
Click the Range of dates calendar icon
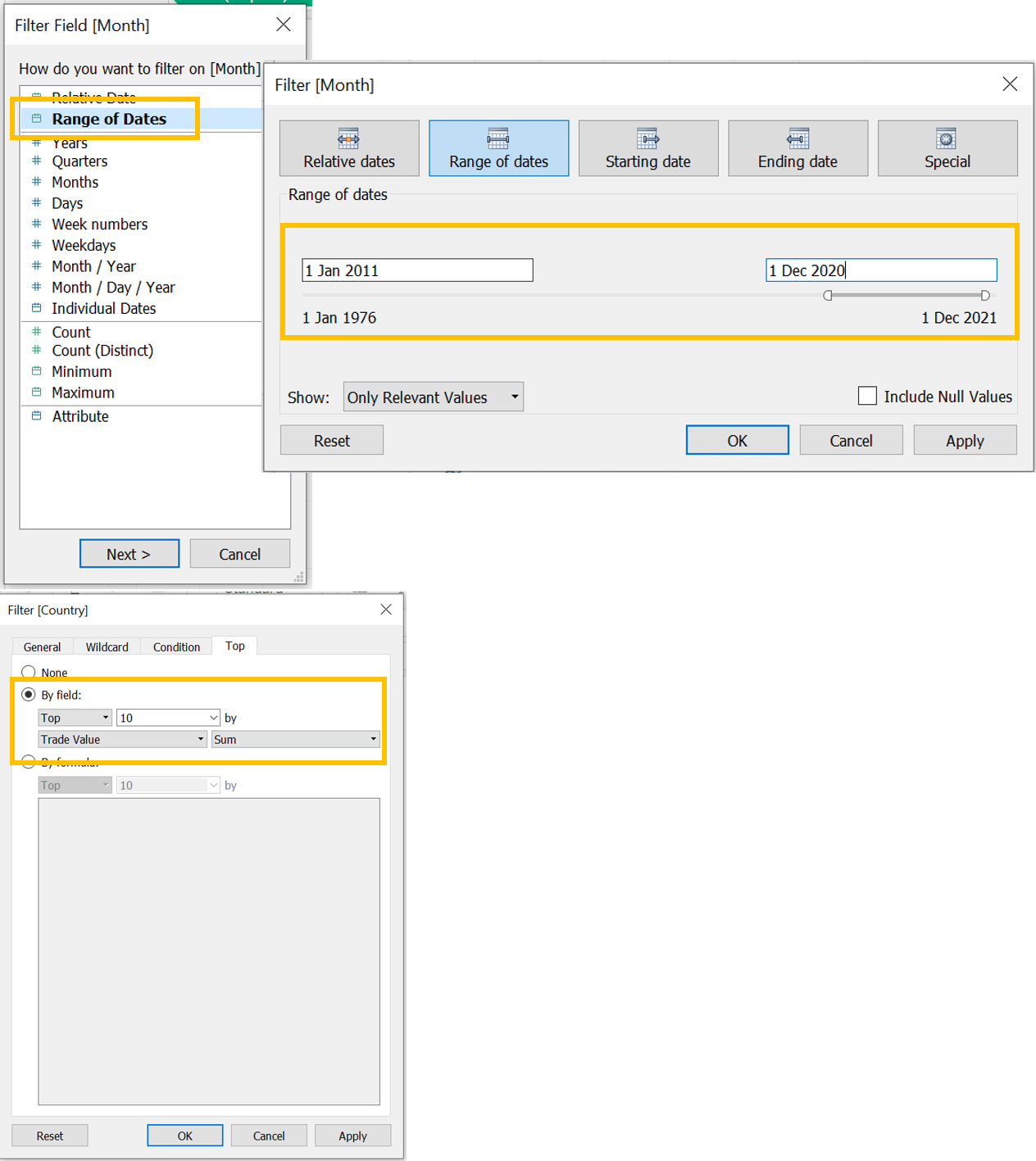coord(498,138)
